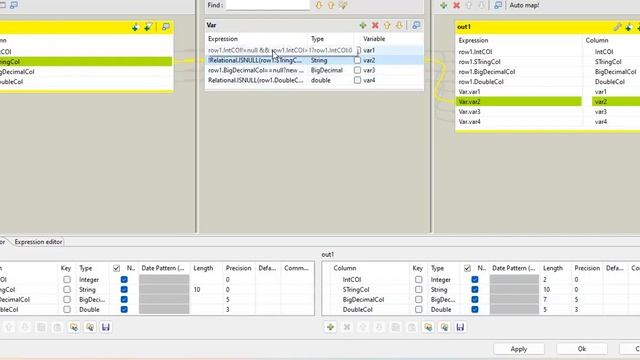Toggle nullable checkbox for var2
This screenshot has height=360, width=640.
coord(358,60)
